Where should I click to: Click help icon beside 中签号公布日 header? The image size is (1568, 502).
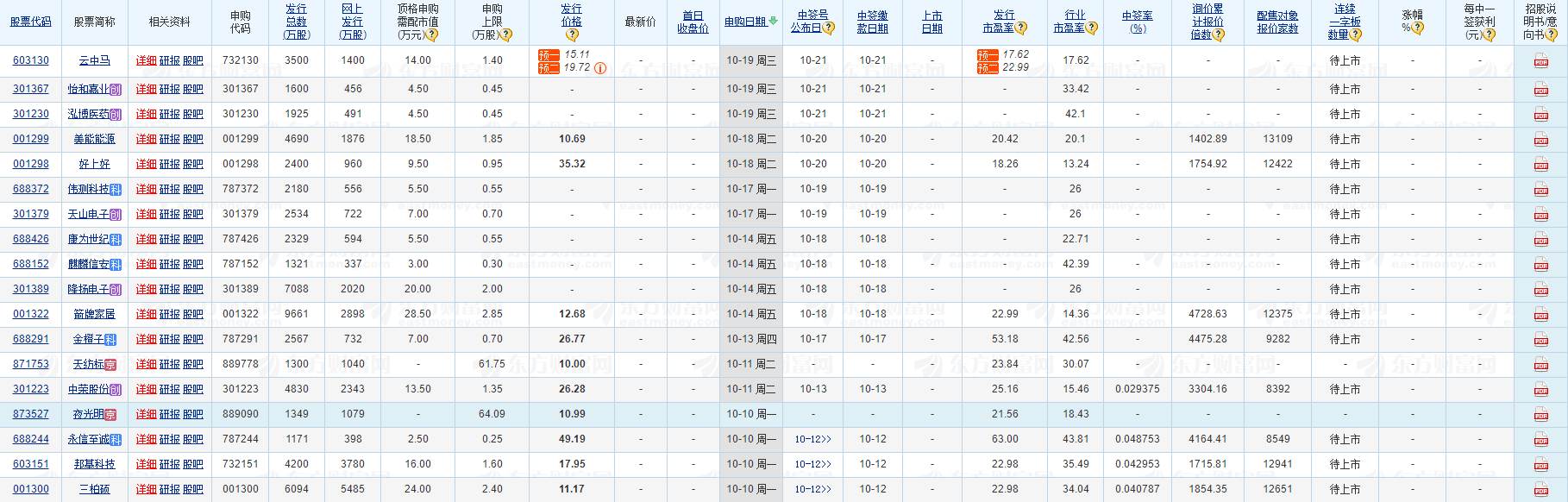coord(829,28)
